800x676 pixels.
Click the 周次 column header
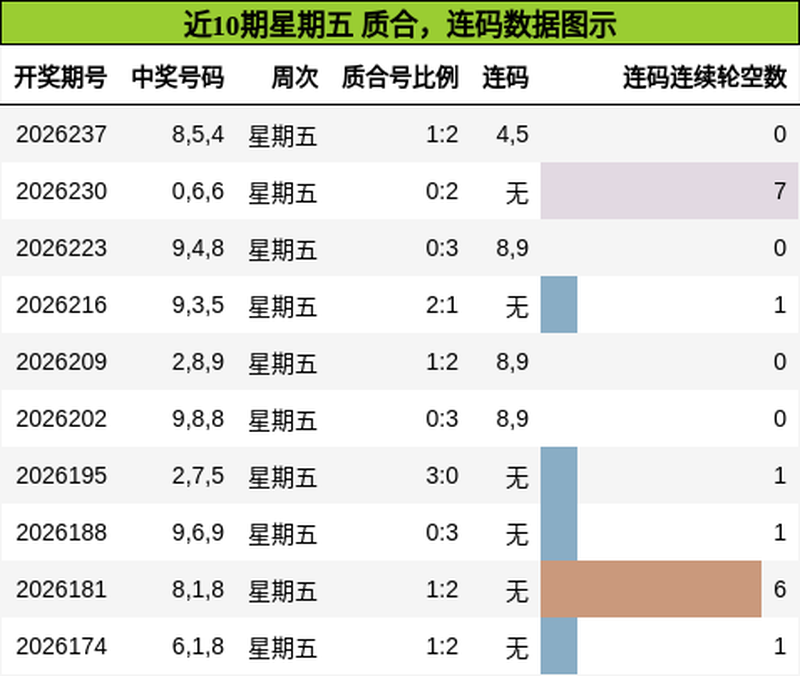pyautogui.click(x=295, y=77)
